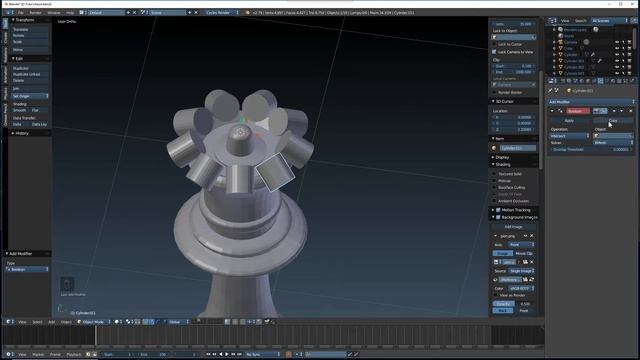Adjust the Overlap Threshold slider
Viewport: 640px width, 360px height.
pos(591,149)
